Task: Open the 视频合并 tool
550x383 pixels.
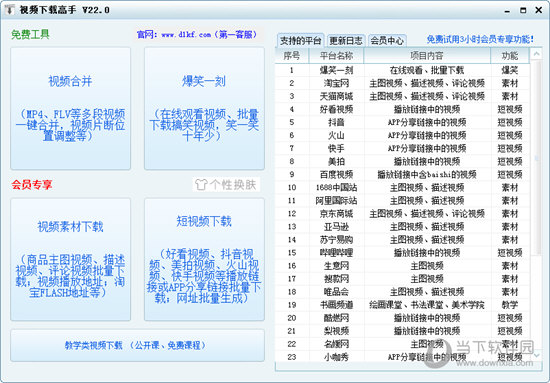Action: click(x=71, y=109)
